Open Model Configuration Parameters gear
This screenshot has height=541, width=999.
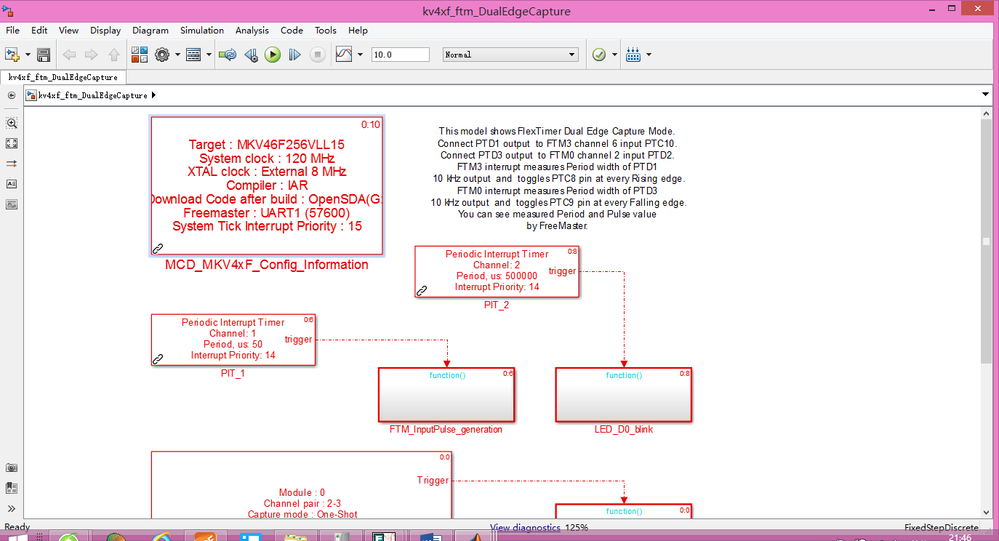point(162,55)
